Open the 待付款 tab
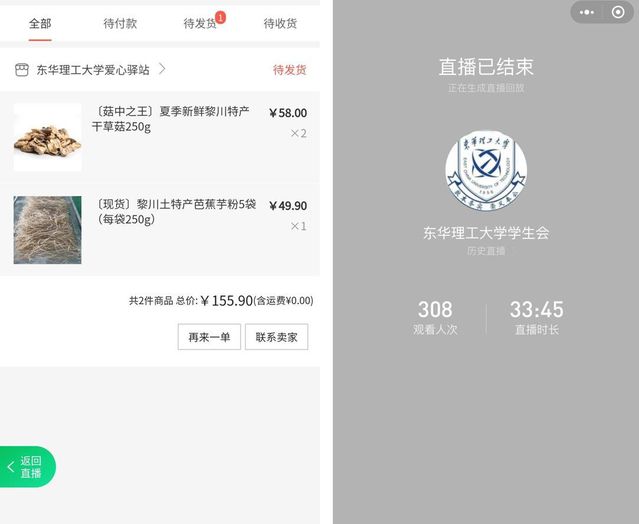The height and width of the screenshot is (524, 639). coord(120,23)
